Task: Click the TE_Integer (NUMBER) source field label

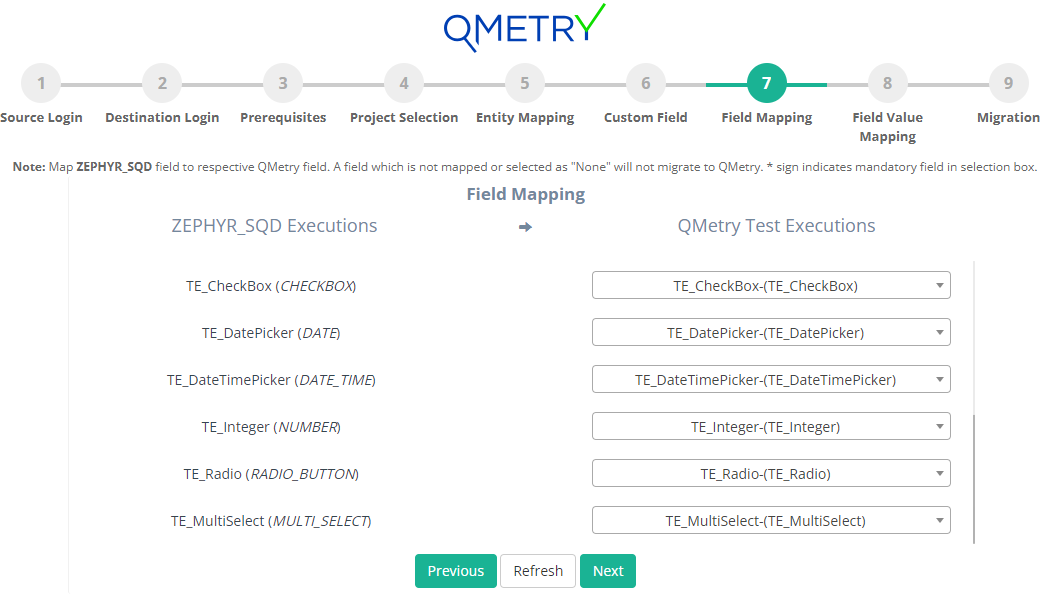Action: 271,427
